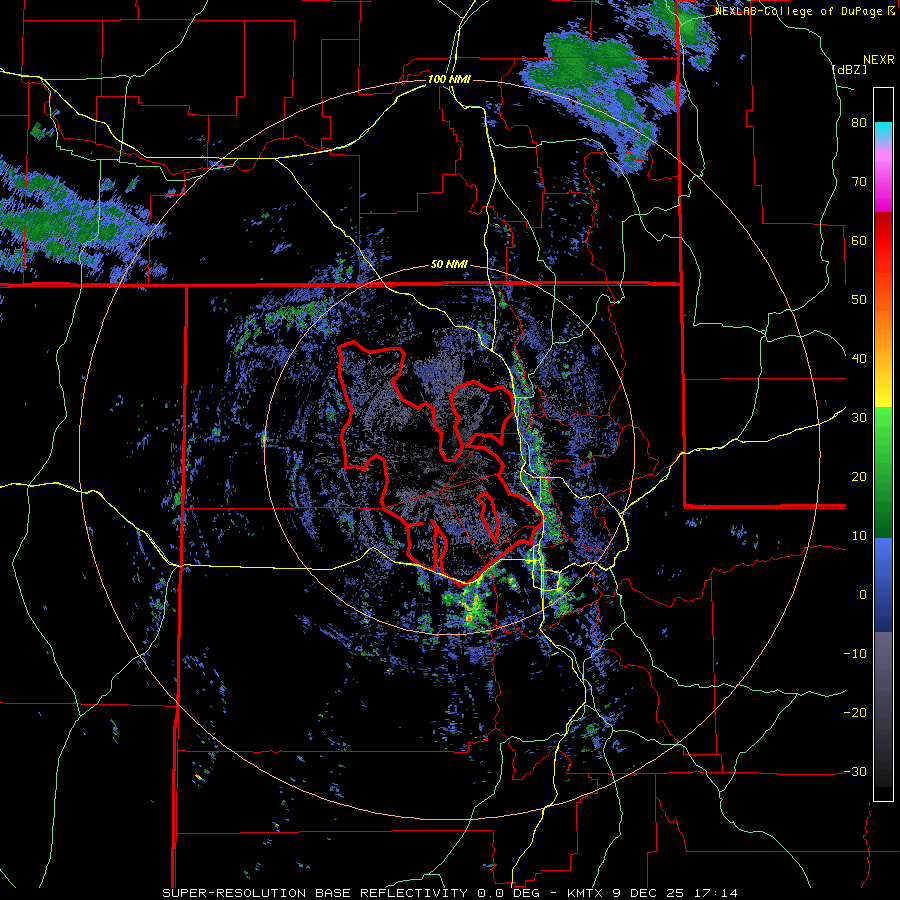The width and height of the screenshot is (900, 900).
Task: Click the -10 dBZ scale value
Action: click(855, 654)
